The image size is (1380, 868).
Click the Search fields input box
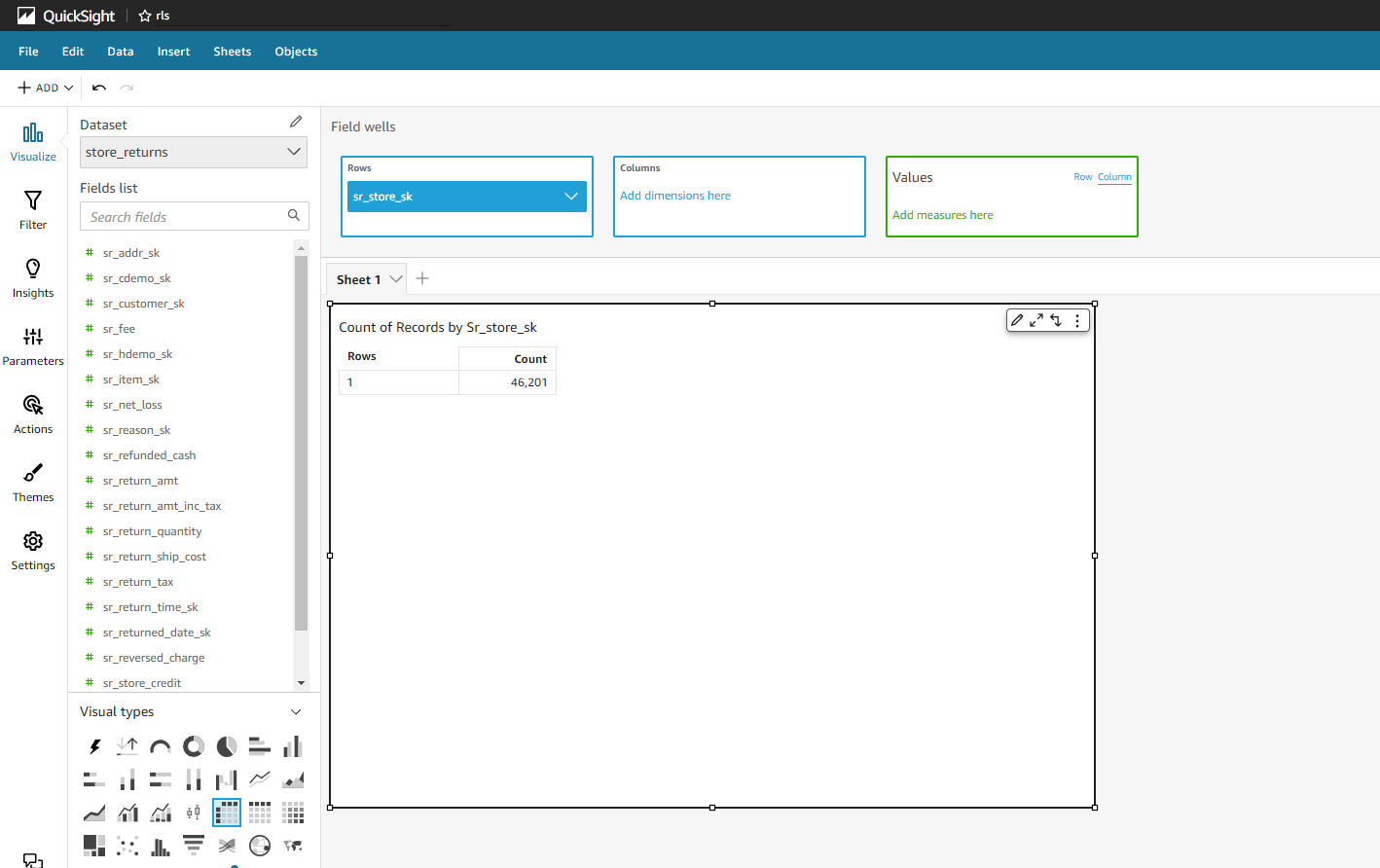(195, 216)
